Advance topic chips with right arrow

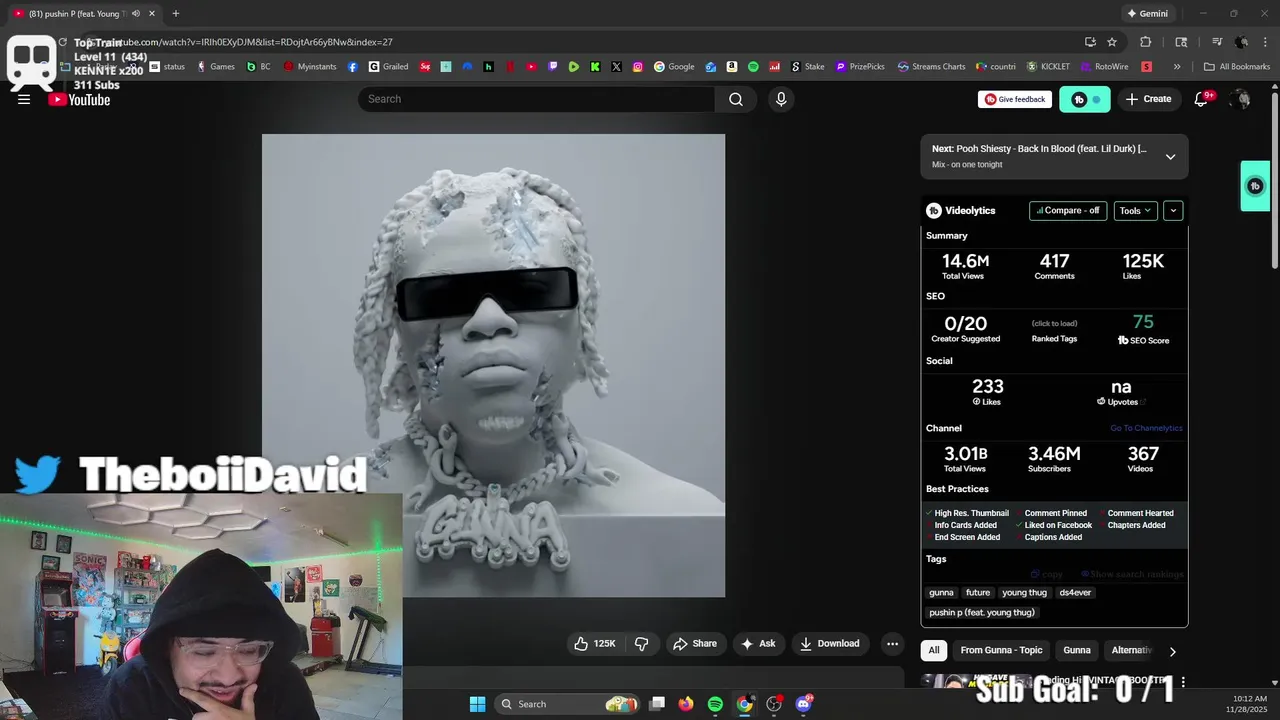tap(1172, 651)
